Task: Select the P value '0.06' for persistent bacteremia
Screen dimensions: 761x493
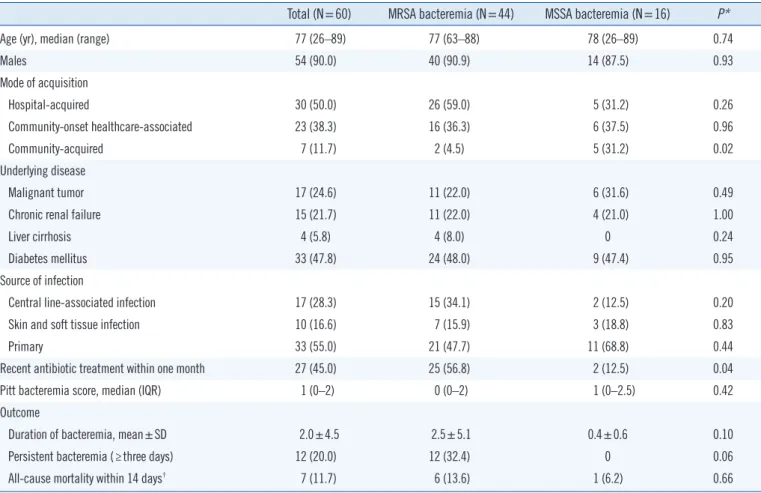Action: pyautogui.click(x=723, y=457)
